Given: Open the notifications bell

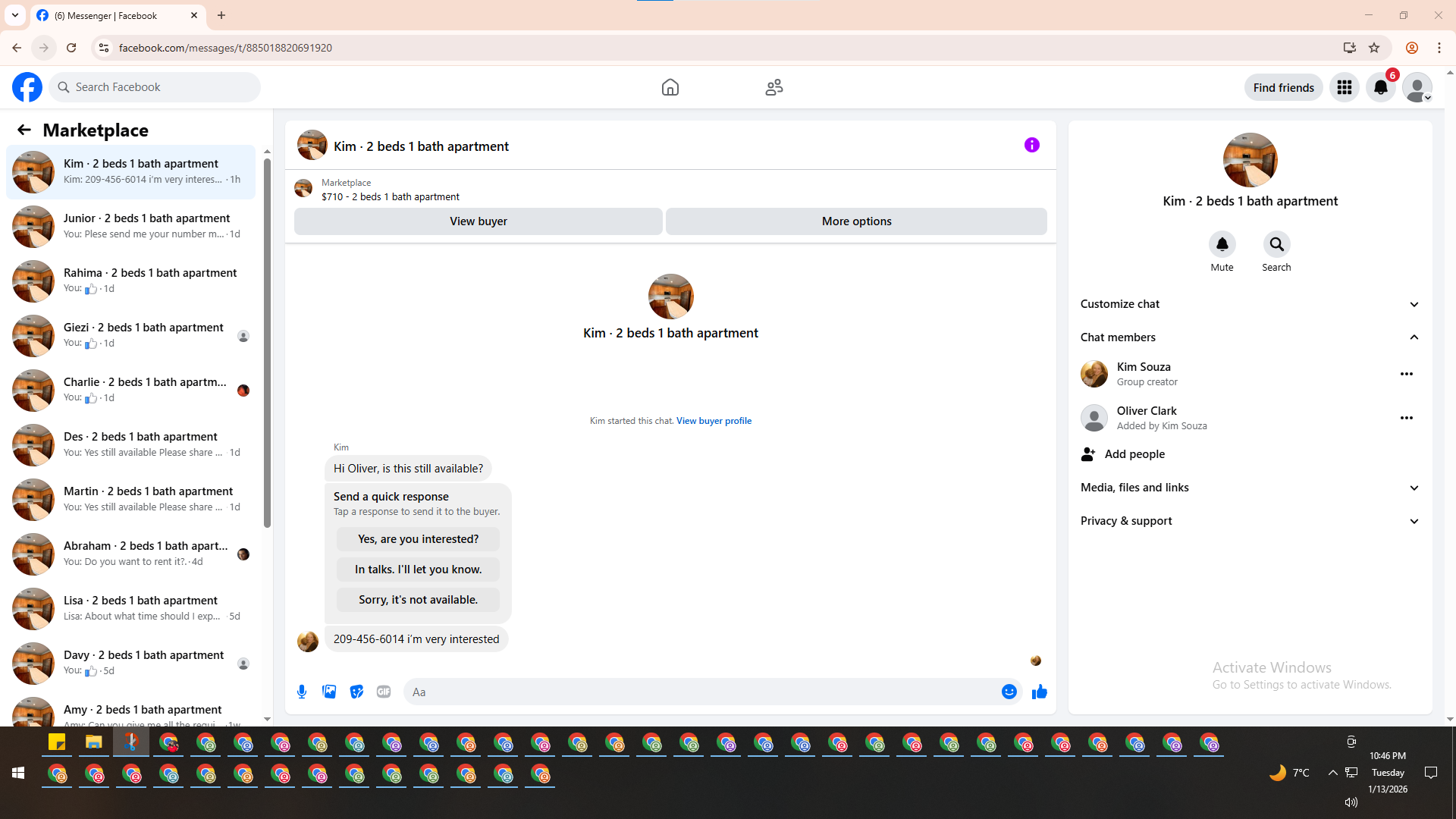Looking at the screenshot, I should tap(1380, 87).
